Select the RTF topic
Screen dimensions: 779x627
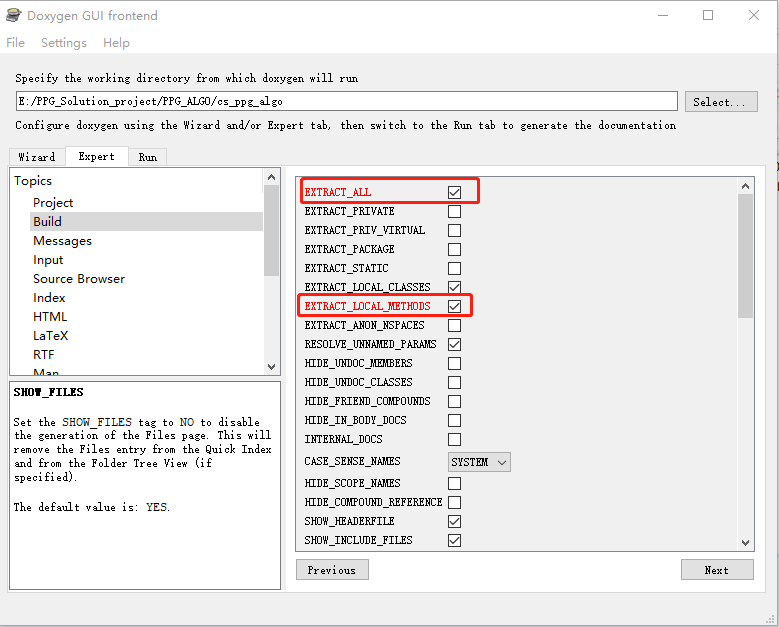(x=44, y=355)
